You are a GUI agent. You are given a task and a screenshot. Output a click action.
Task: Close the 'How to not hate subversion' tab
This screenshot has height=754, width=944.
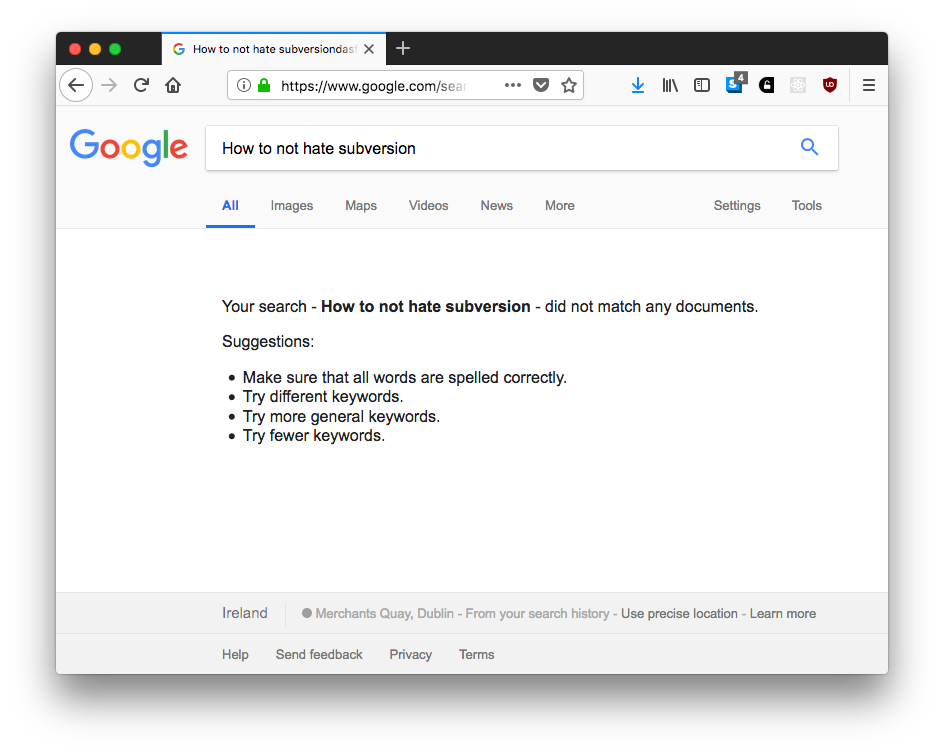coord(370,49)
